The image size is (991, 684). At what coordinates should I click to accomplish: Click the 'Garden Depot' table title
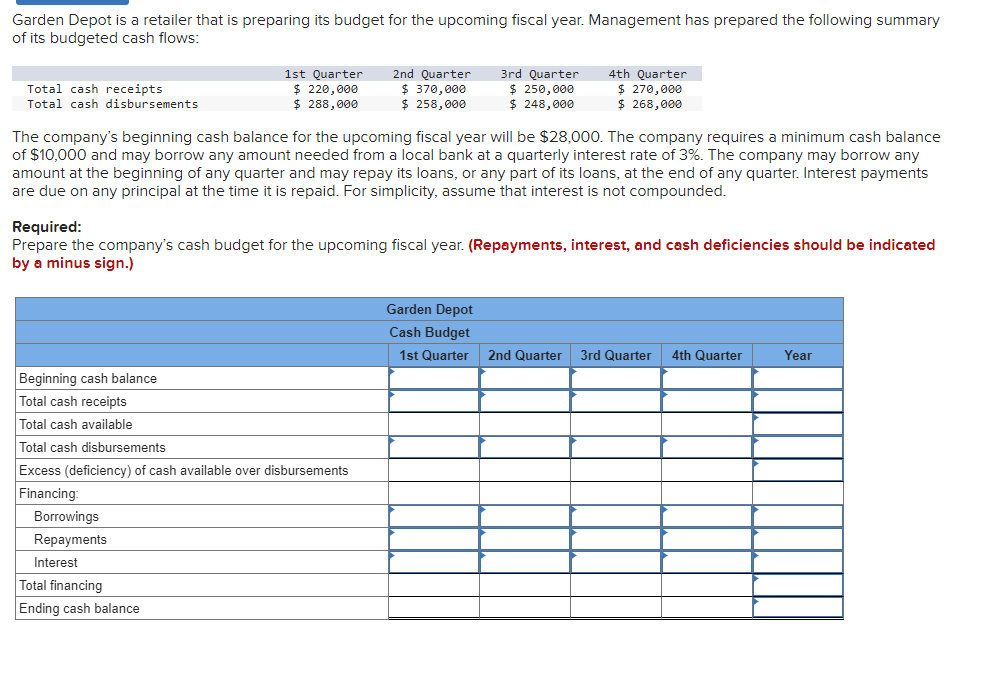[x=429, y=309]
